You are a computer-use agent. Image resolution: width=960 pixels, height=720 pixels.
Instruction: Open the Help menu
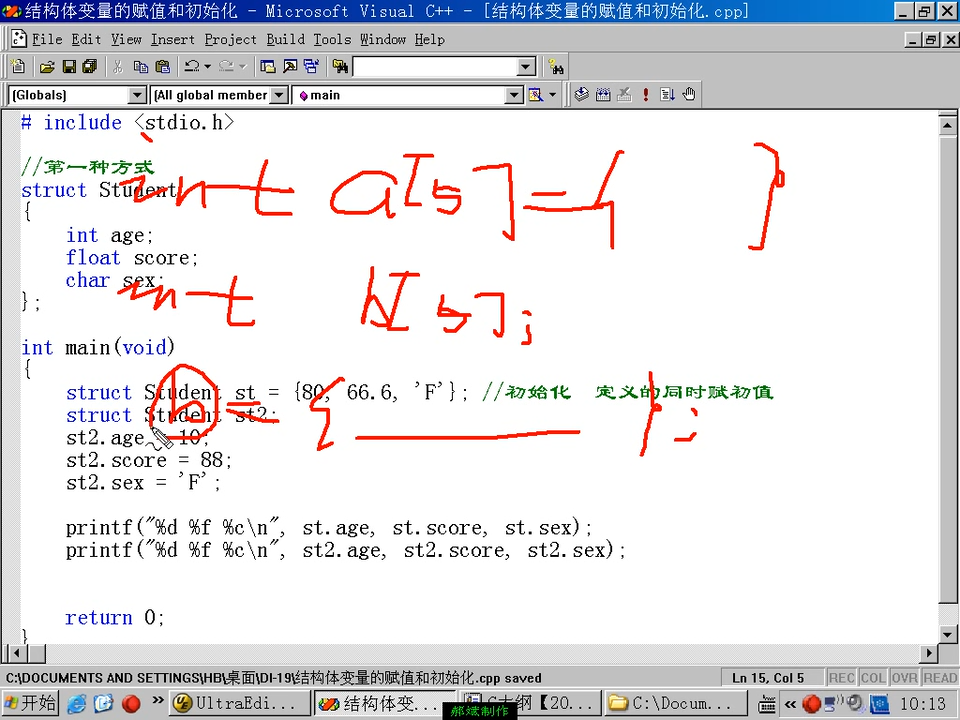[430, 39]
